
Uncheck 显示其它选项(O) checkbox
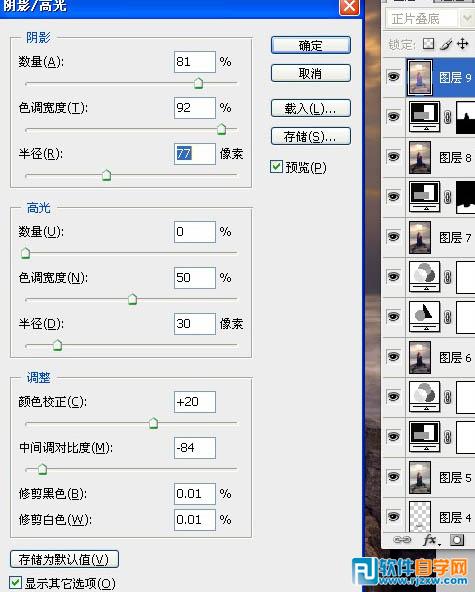[x=15, y=583]
